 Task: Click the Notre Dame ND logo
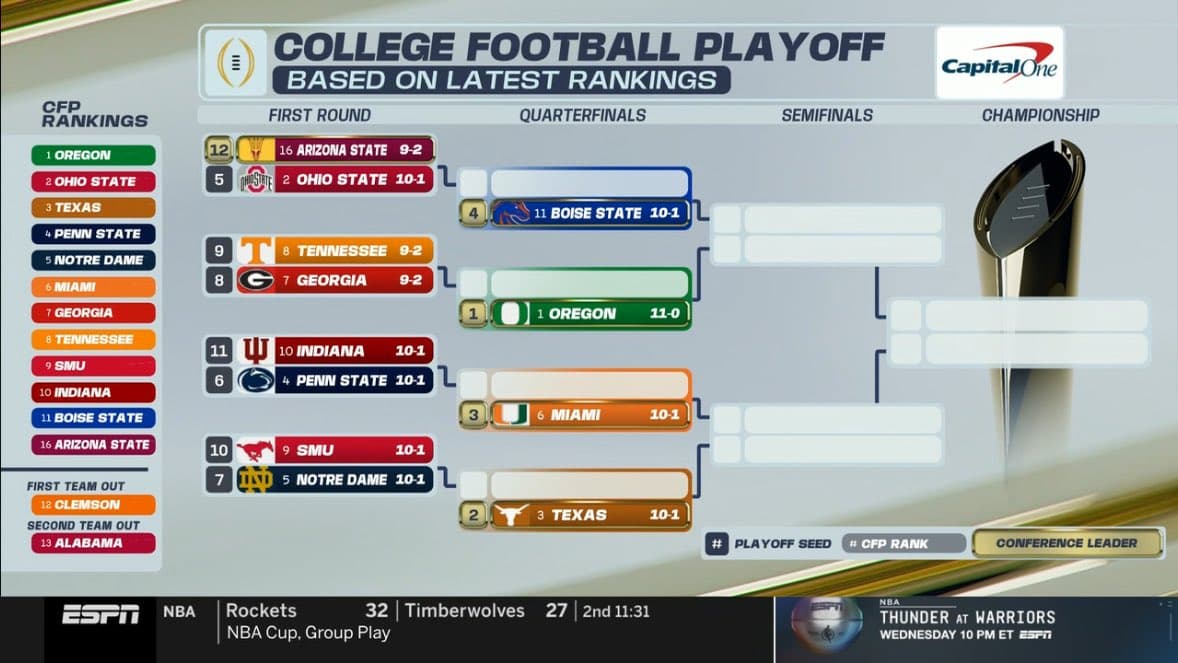tap(256, 480)
